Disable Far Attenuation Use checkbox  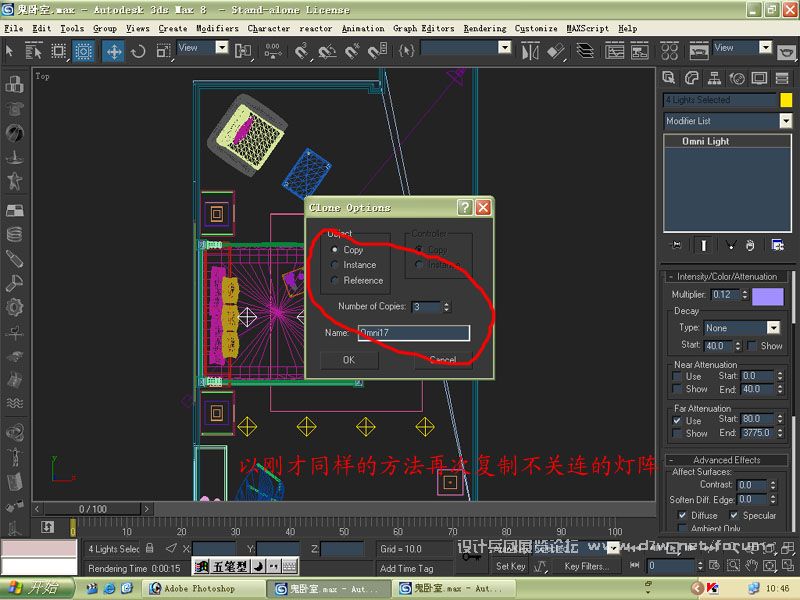click(677, 420)
